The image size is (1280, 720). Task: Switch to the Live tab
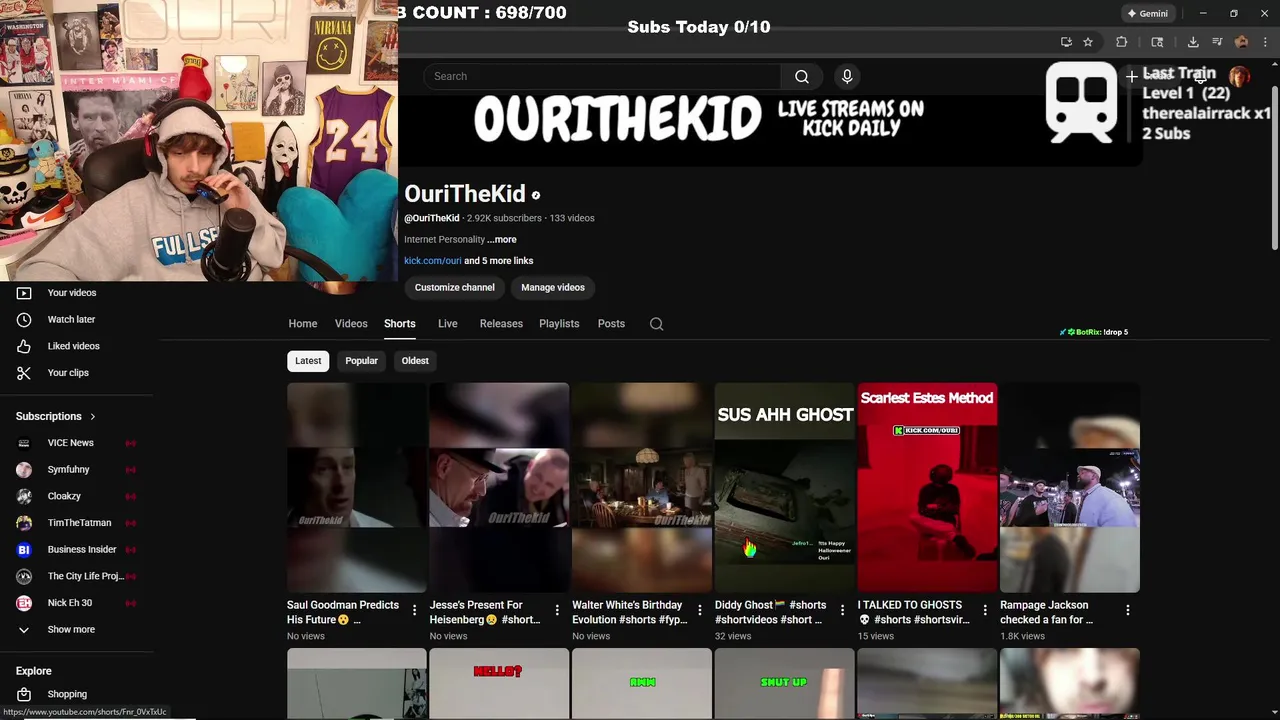point(447,324)
